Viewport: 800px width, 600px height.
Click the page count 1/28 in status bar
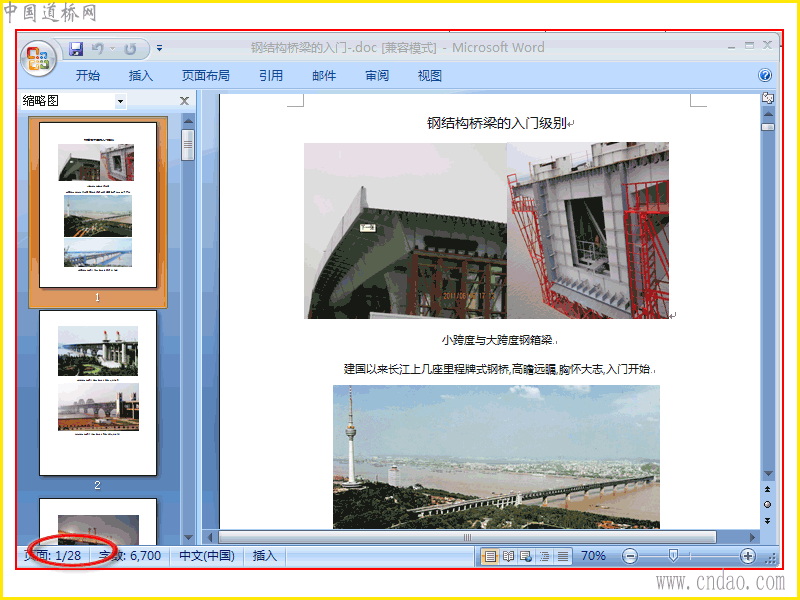tap(53, 556)
